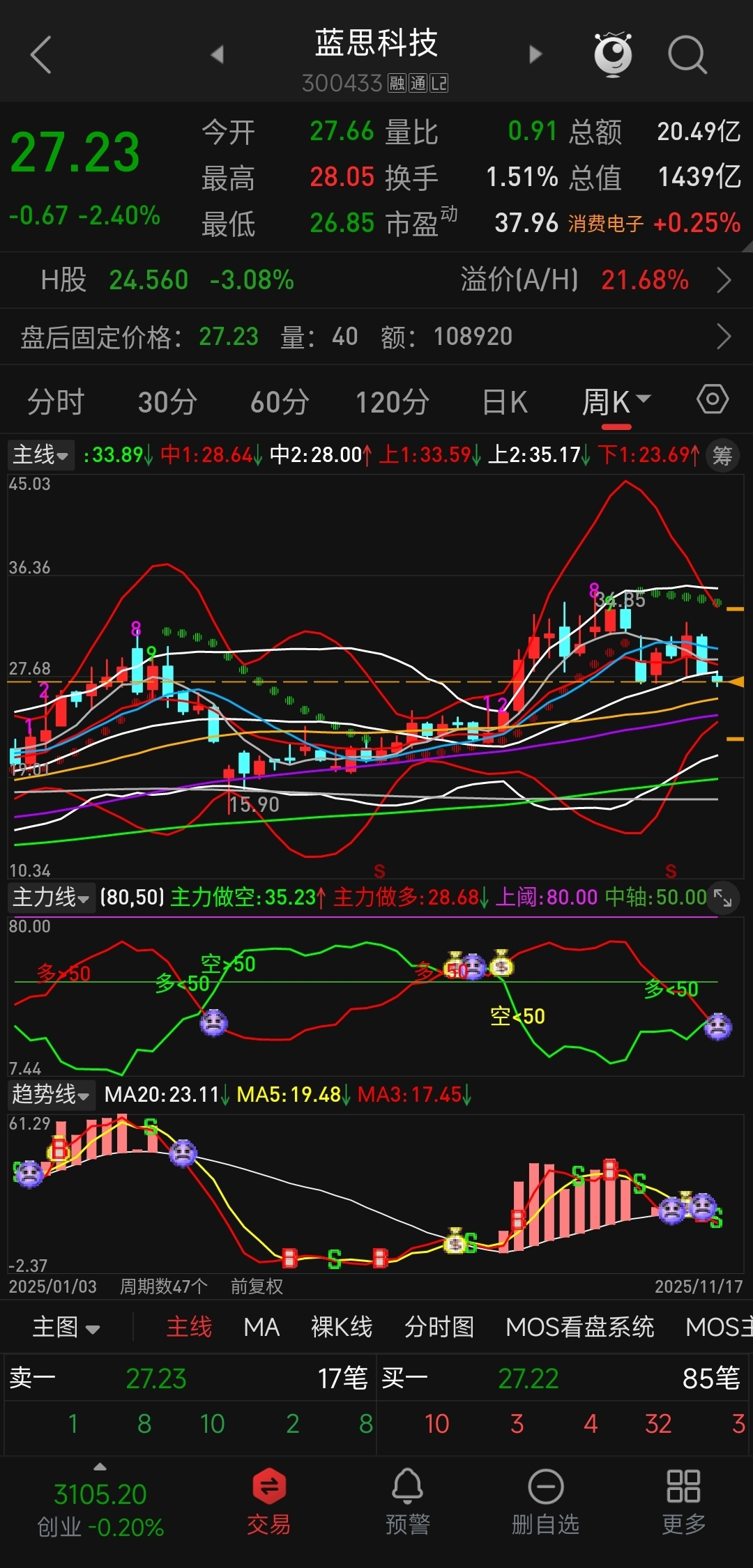Tap the orange current-price arrow marker
The width and height of the screenshot is (753, 1568).
tap(735, 682)
